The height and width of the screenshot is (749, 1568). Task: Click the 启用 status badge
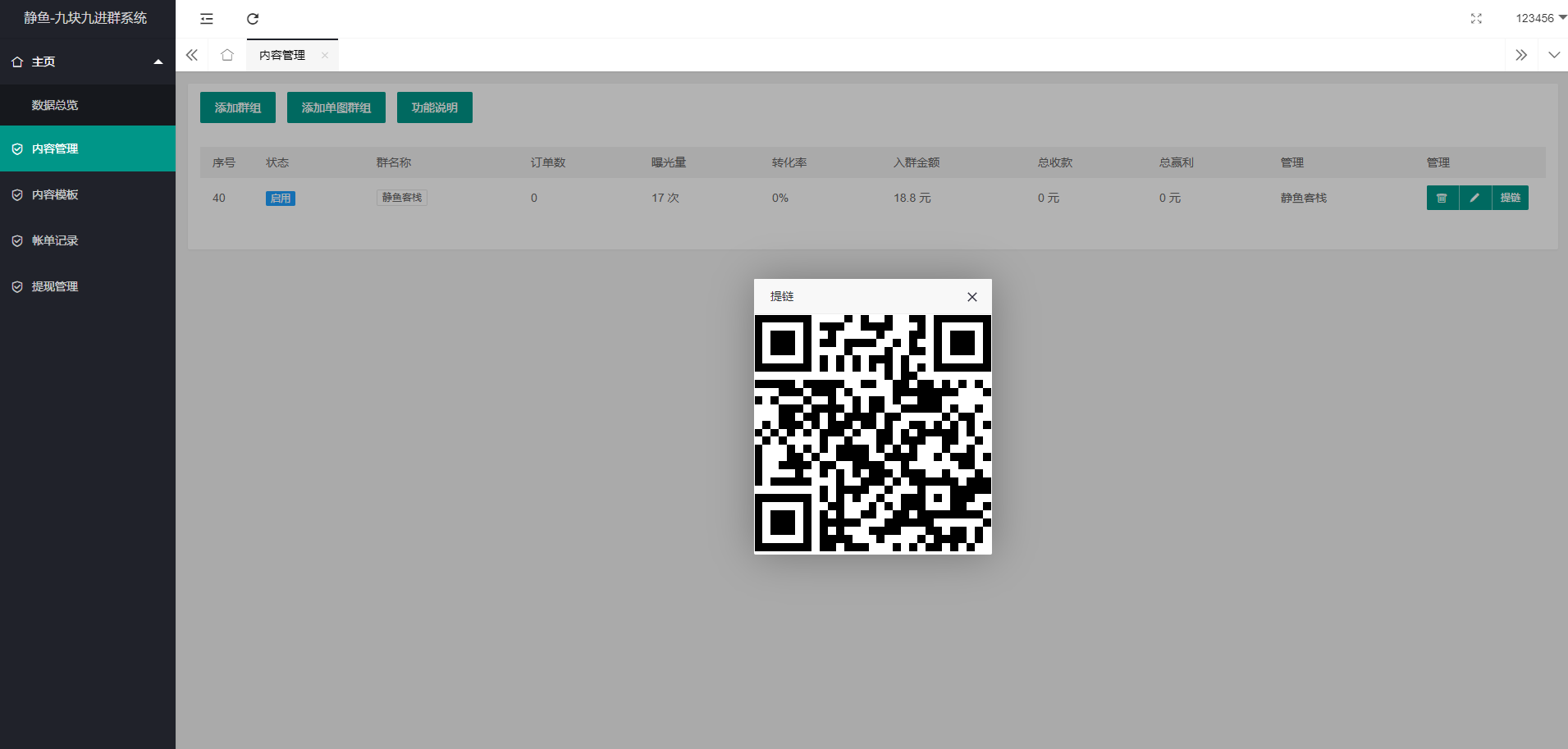click(281, 199)
